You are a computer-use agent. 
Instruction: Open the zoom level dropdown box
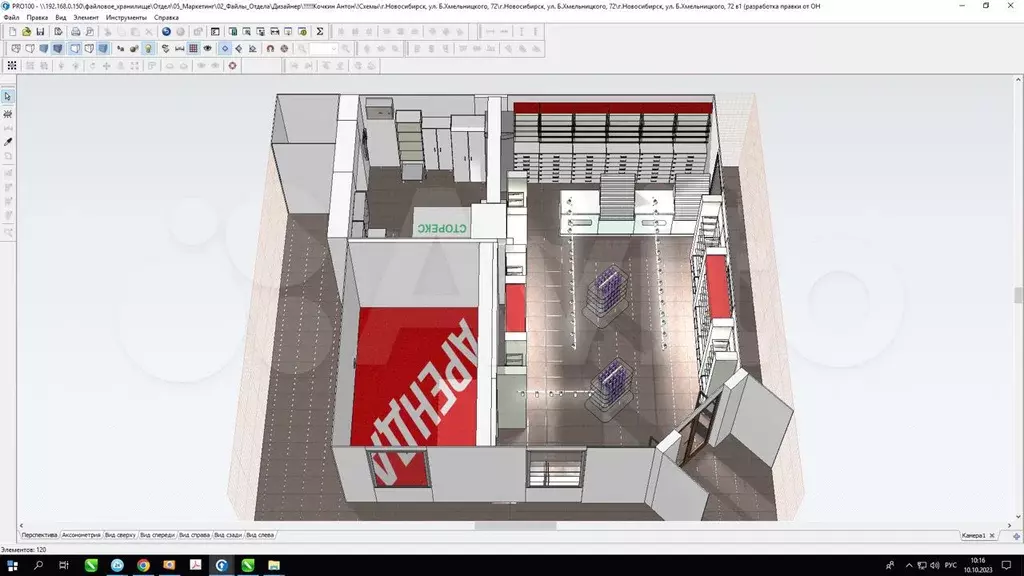click(x=324, y=48)
